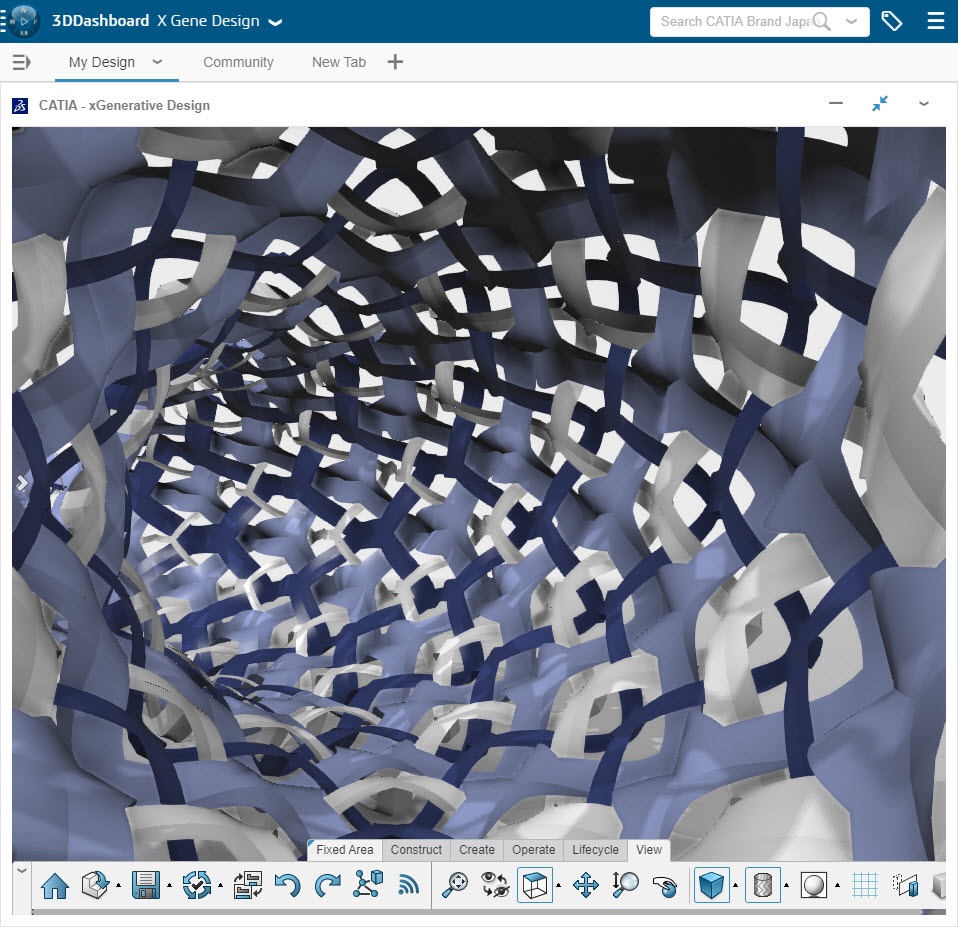Collapse the action bar with chevron
The height and width of the screenshot is (927, 958).
click(21, 870)
